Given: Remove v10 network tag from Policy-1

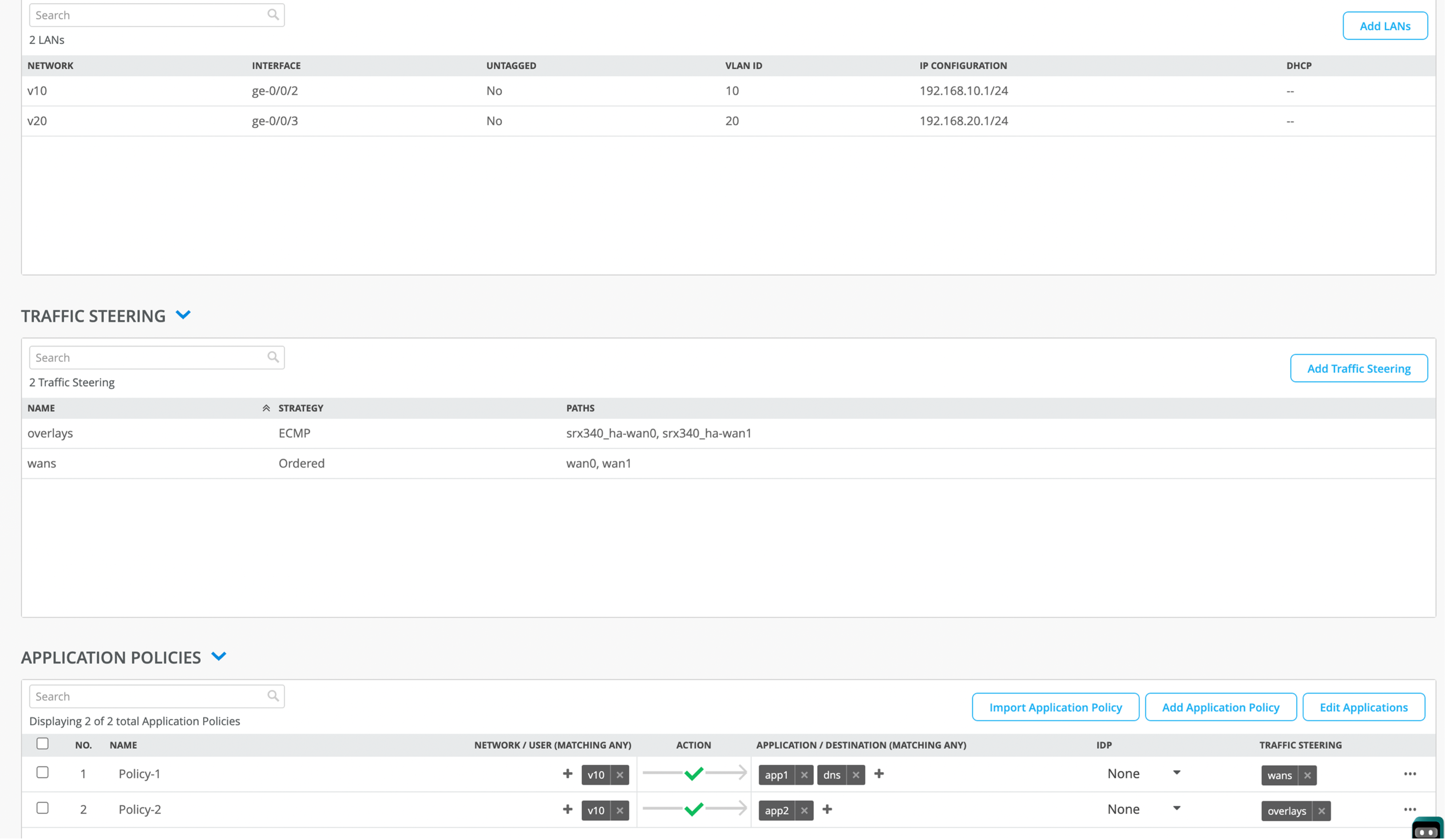Looking at the screenshot, I should click(x=619, y=775).
